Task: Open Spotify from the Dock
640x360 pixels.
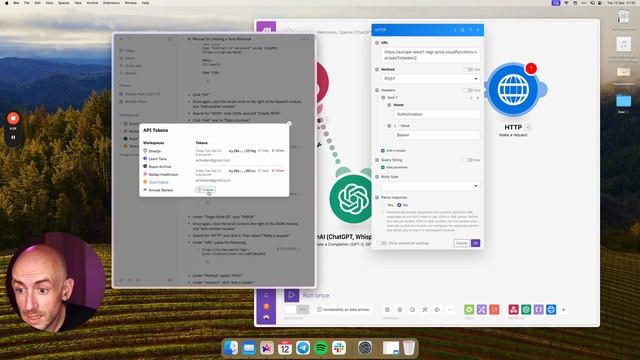Action: click(321, 348)
